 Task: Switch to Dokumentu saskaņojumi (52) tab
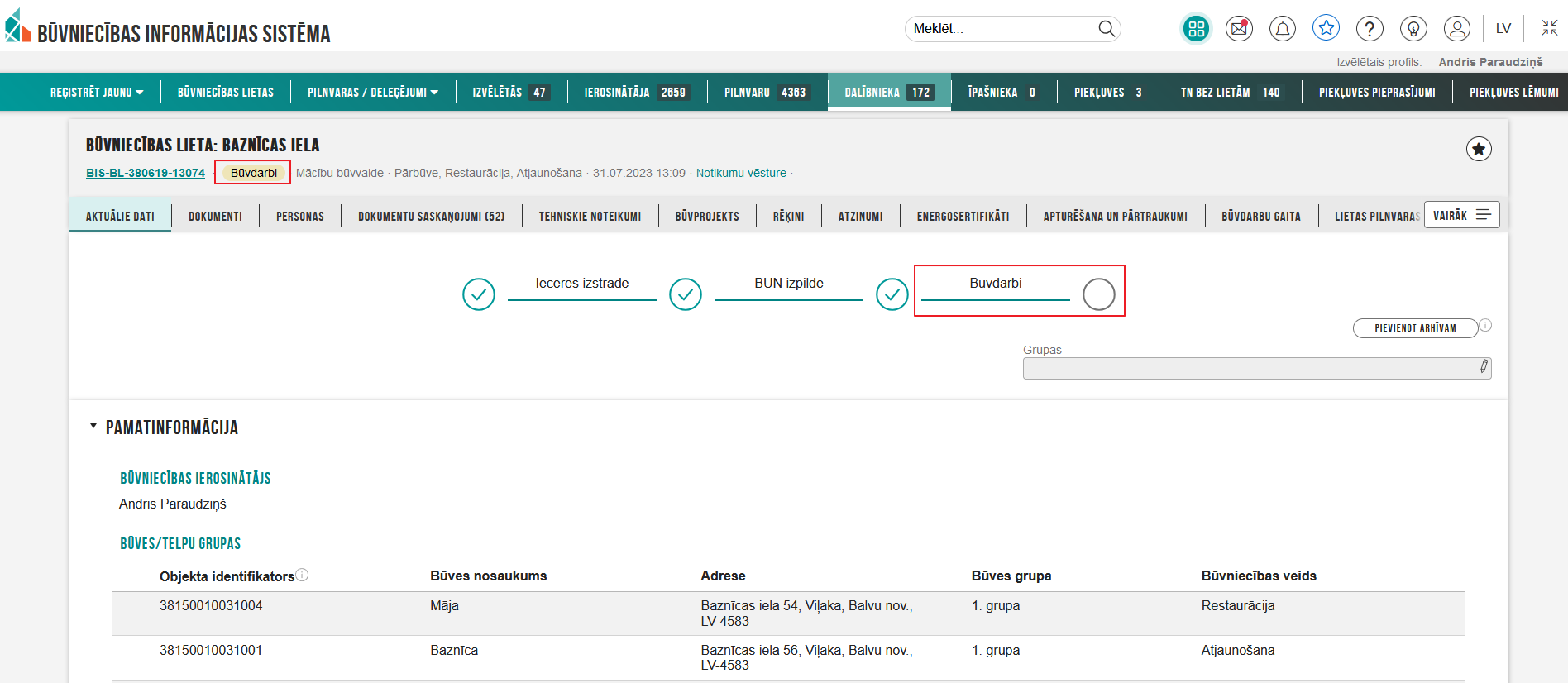point(431,216)
